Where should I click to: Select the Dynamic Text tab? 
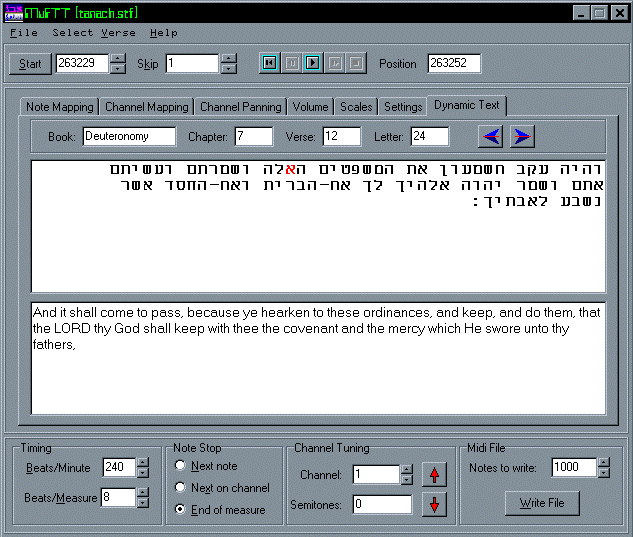coord(467,105)
